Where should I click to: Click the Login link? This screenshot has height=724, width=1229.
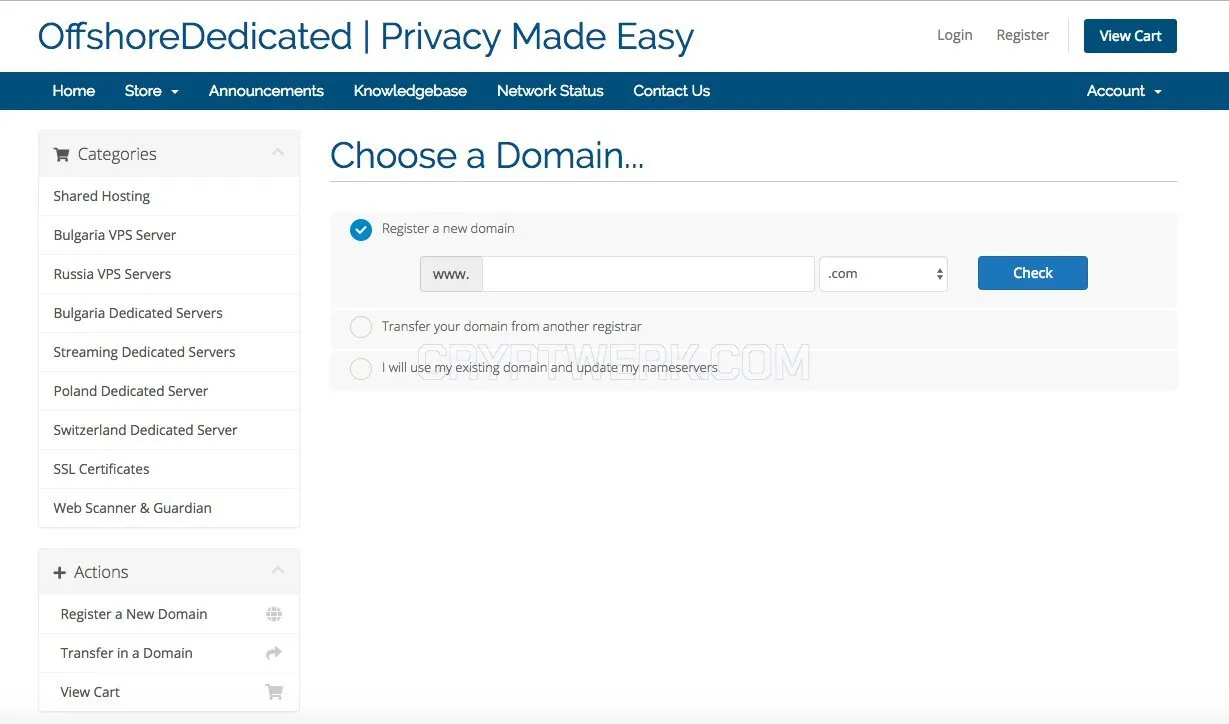tap(955, 35)
